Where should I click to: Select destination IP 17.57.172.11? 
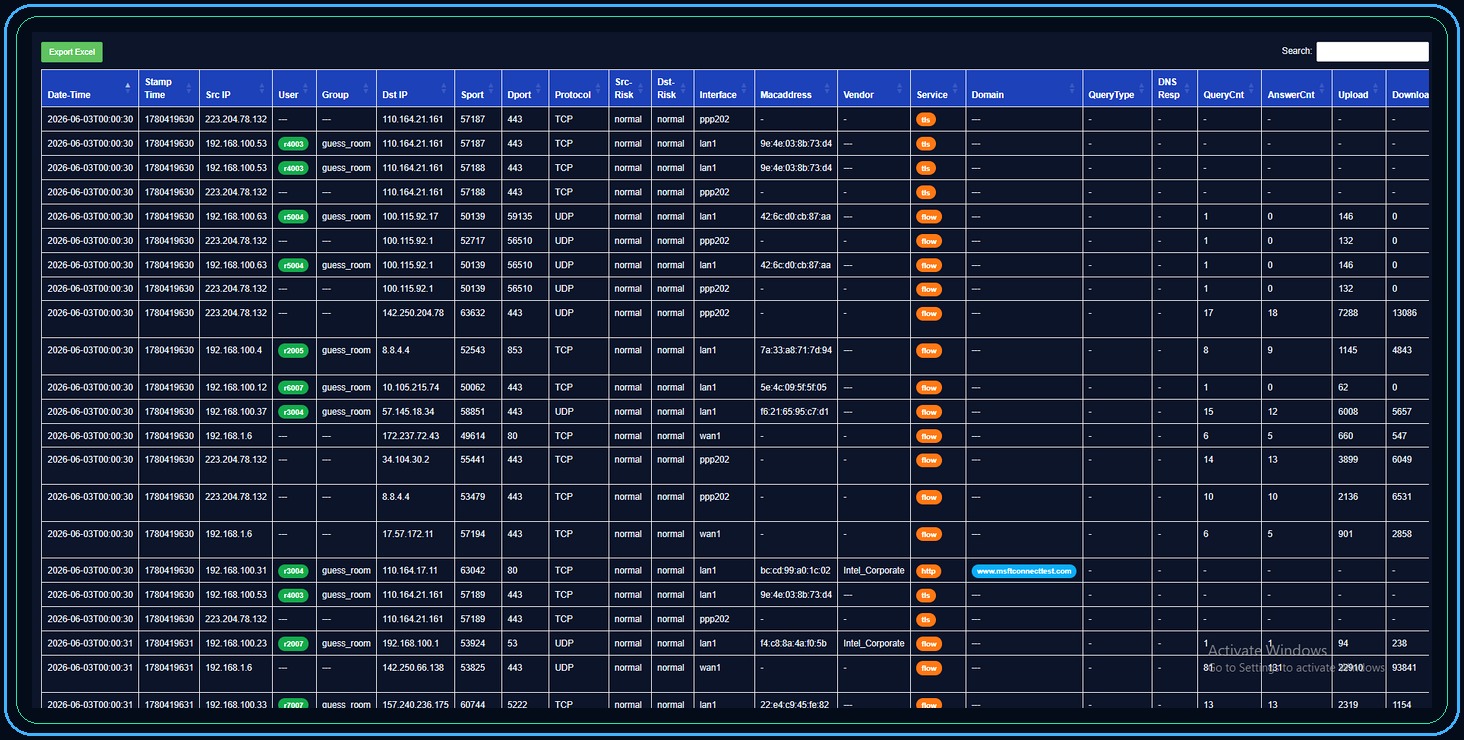point(408,534)
